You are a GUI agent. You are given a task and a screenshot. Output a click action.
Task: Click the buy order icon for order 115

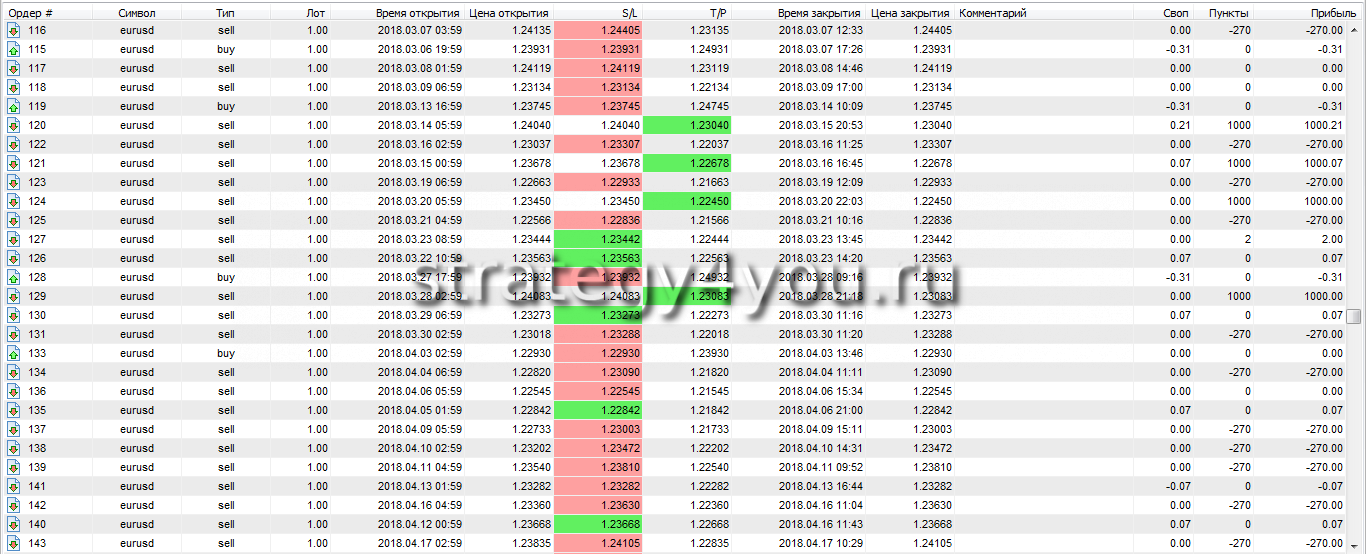coord(13,50)
